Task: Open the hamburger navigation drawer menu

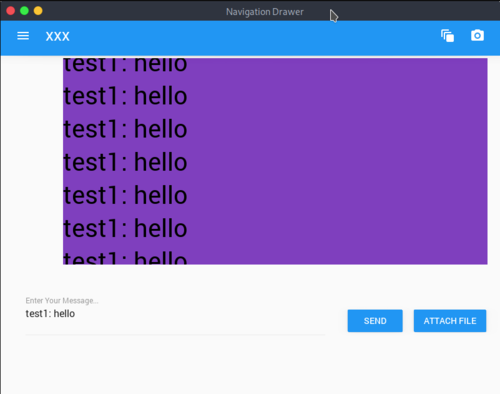Action: 23,36
